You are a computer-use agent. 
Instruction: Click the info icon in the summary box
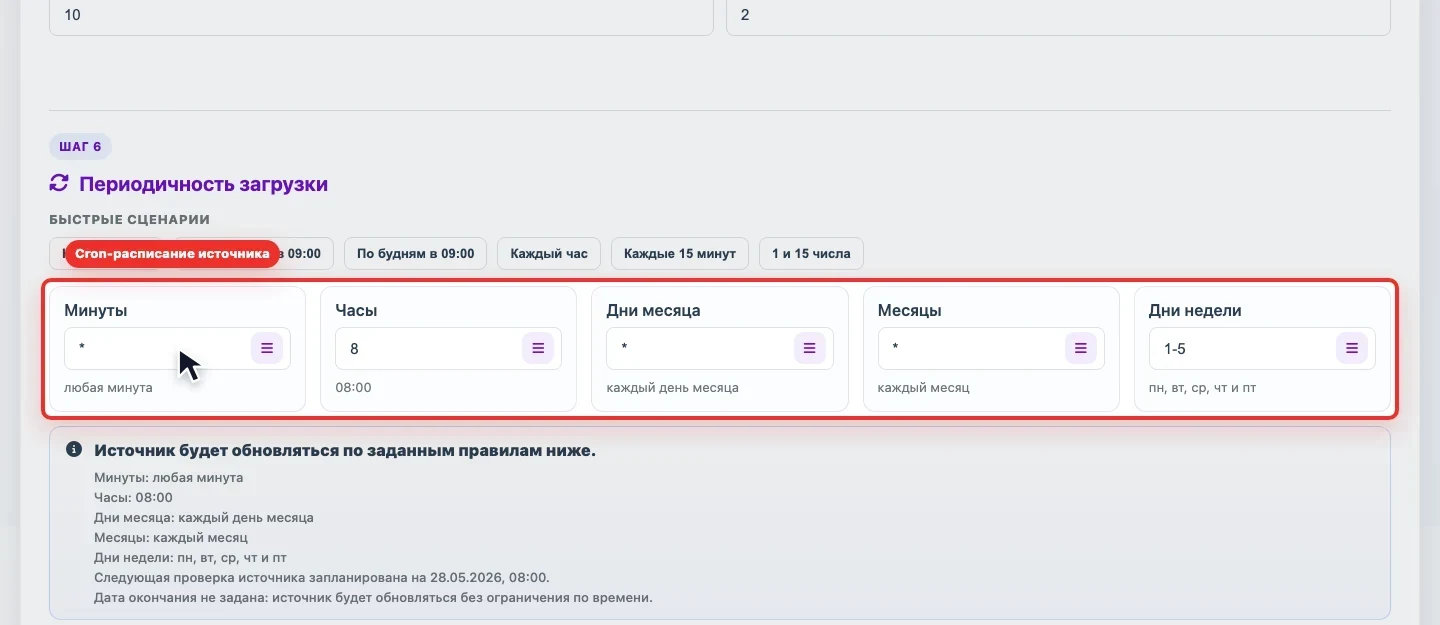74,450
